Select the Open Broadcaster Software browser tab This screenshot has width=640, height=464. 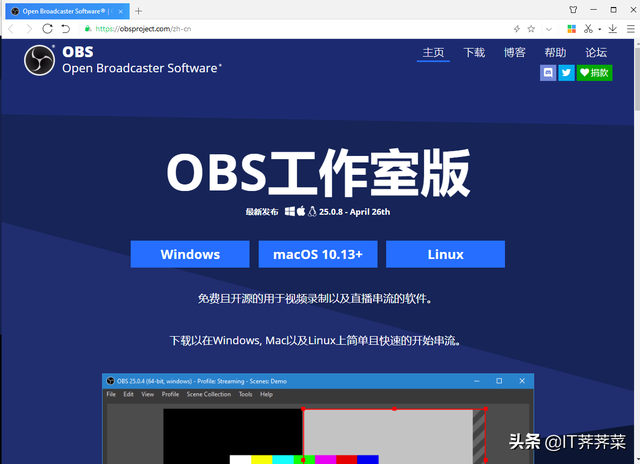(x=67, y=11)
